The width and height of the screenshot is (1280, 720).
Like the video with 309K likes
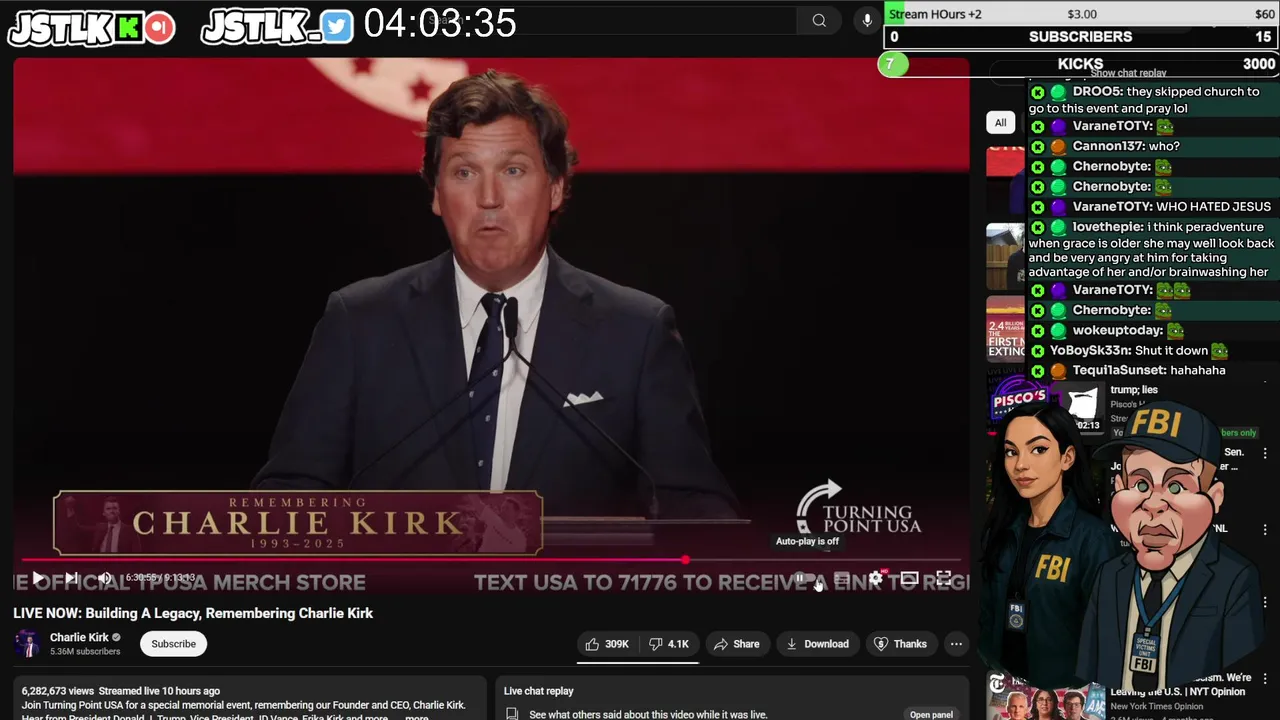click(x=607, y=644)
